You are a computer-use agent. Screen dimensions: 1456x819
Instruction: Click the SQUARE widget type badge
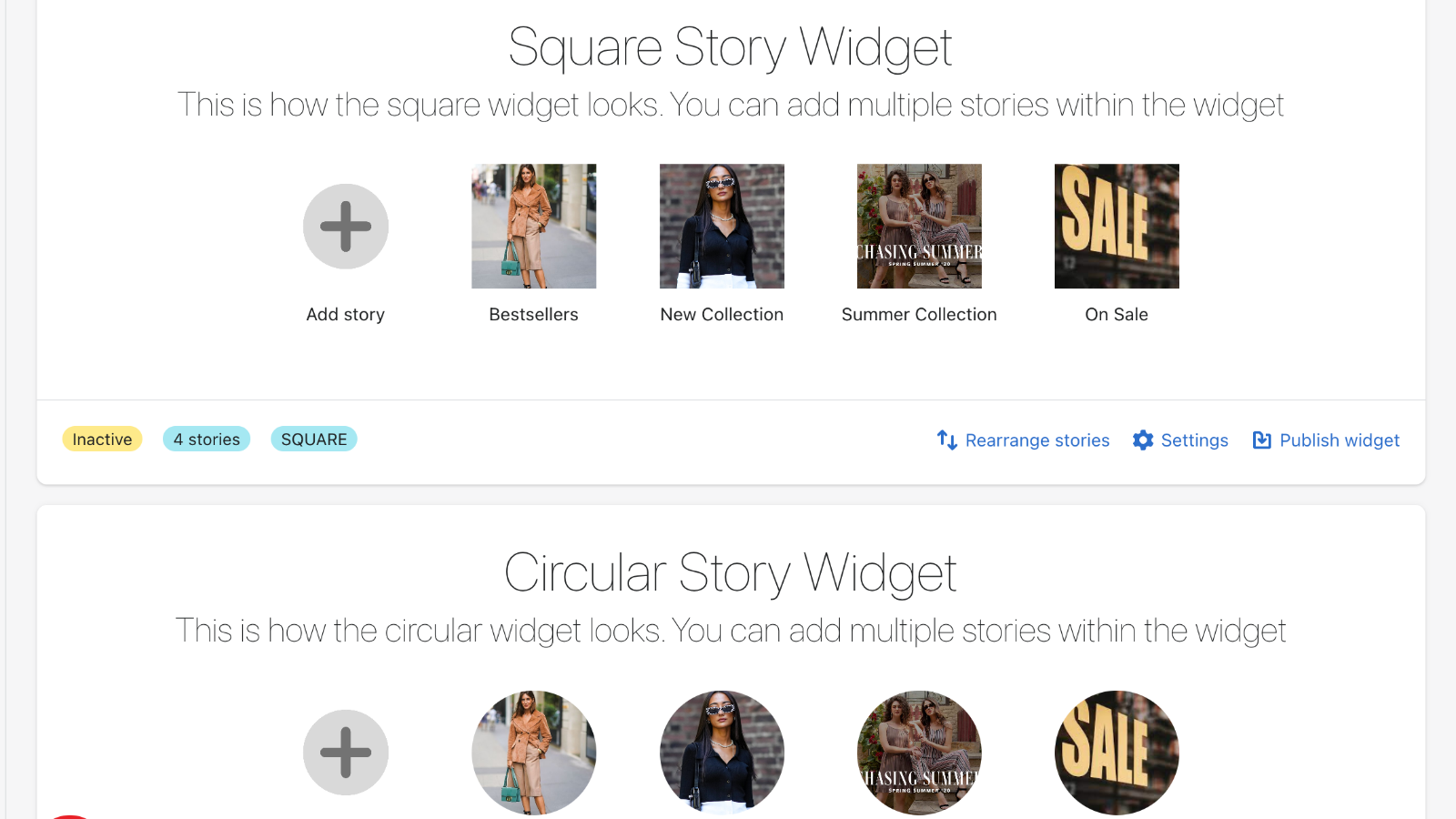coord(313,439)
